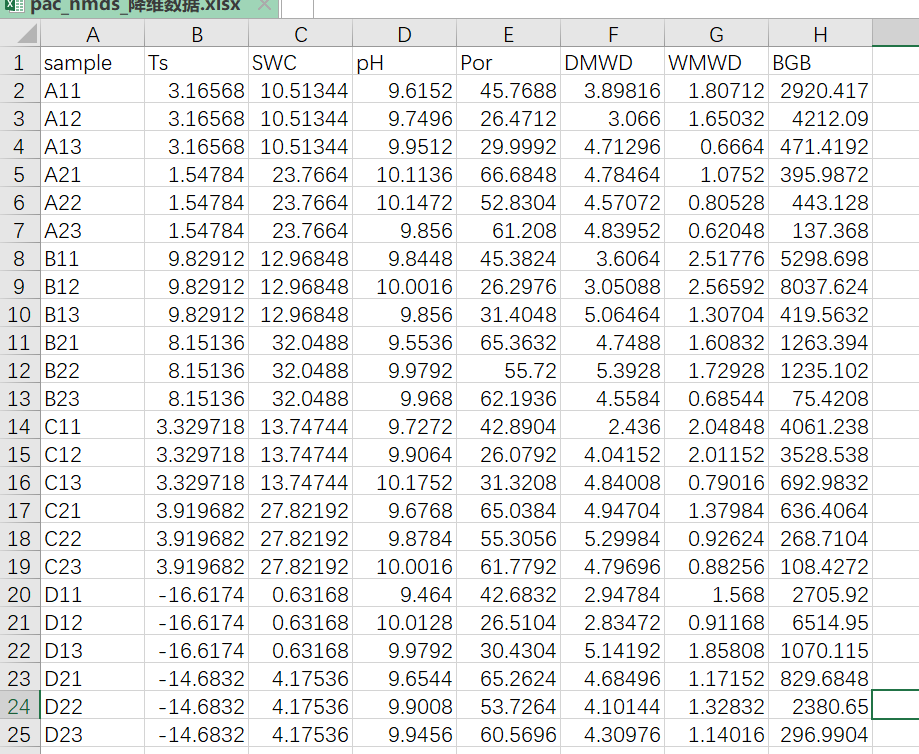Click DMWD value 5.3928
Viewport: 919px width, 754px height.
click(612, 370)
